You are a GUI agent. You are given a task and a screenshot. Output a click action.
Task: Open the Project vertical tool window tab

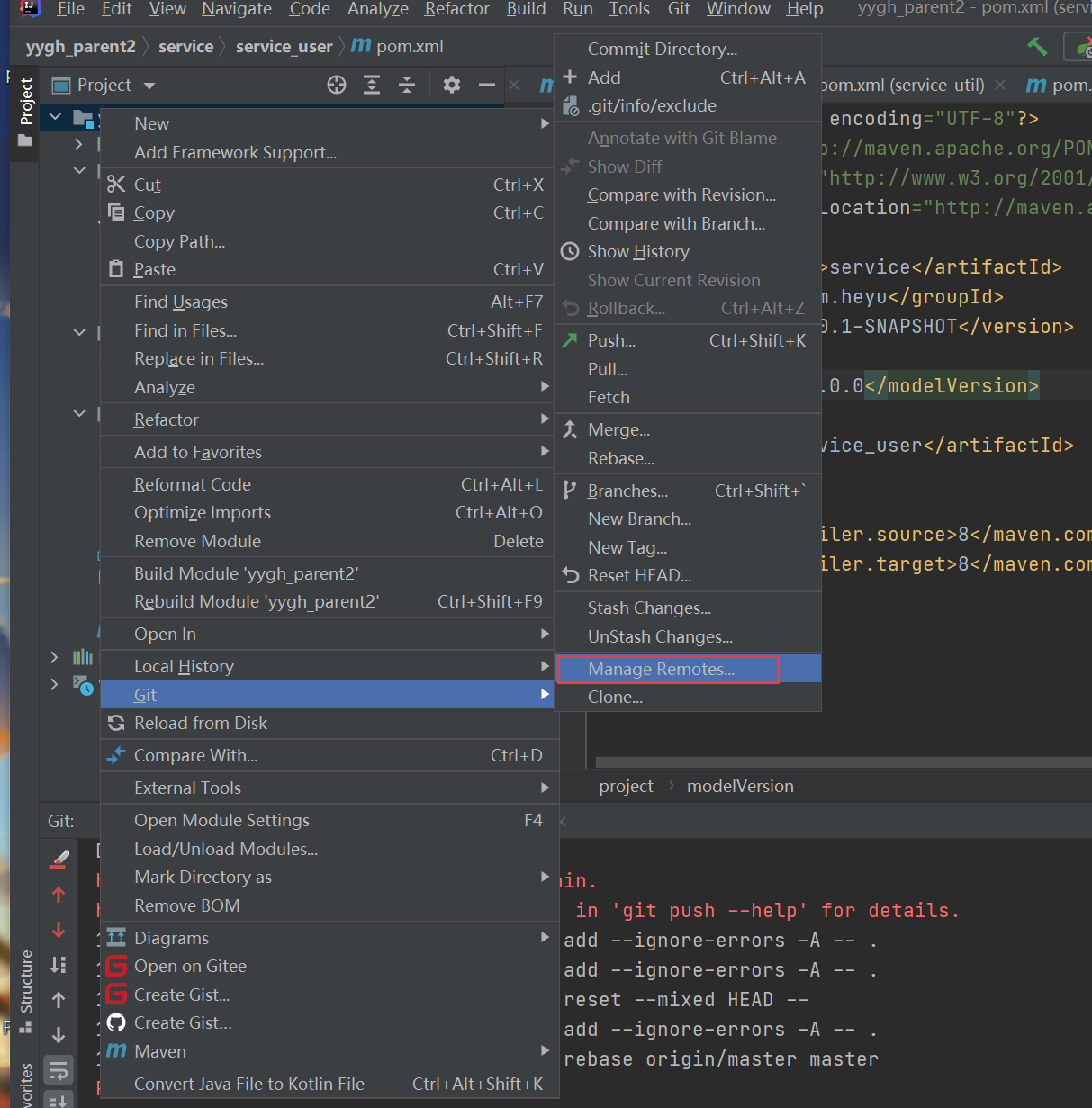click(x=25, y=112)
